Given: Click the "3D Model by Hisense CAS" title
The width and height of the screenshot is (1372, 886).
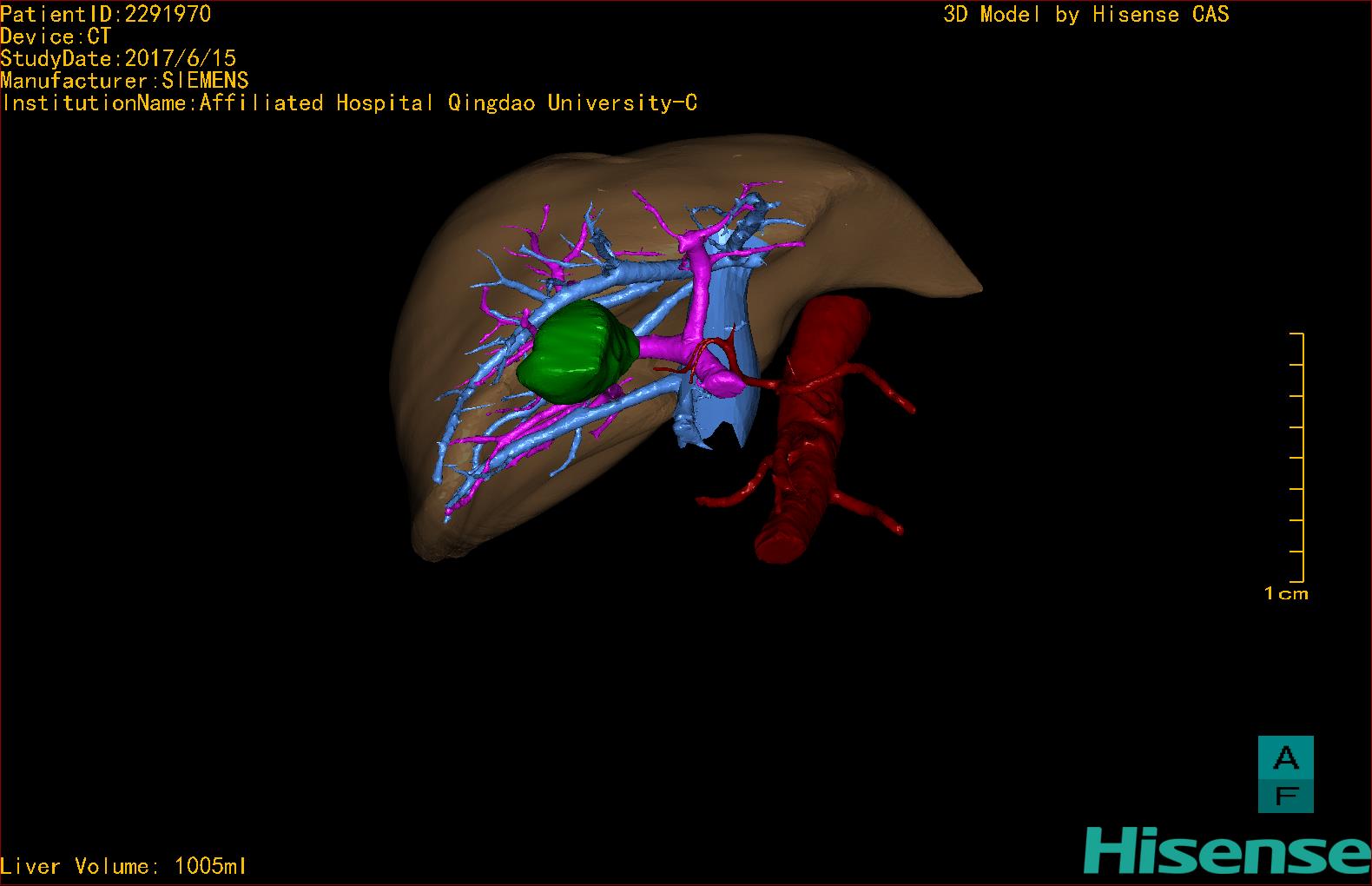Looking at the screenshot, I should click(1085, 15).
